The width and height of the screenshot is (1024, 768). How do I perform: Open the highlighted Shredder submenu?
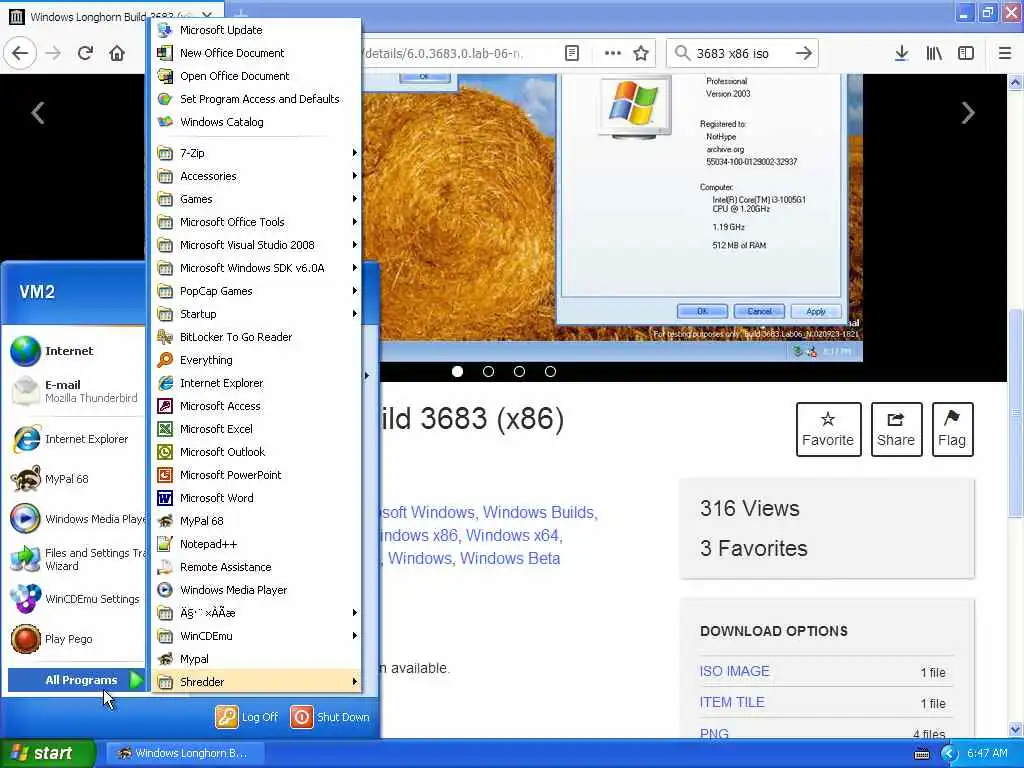pos(256,682)
